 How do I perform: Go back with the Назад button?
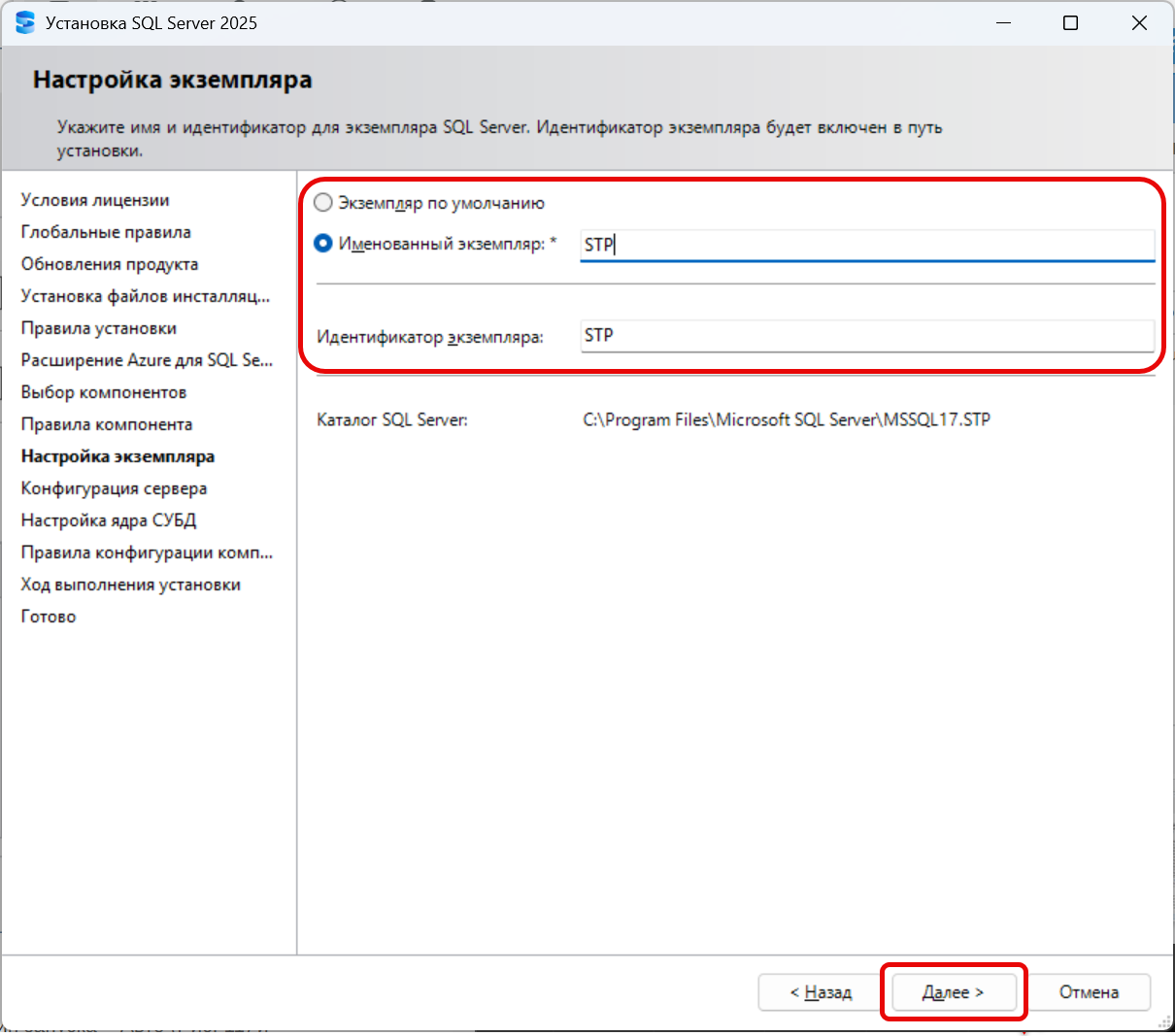821,992
